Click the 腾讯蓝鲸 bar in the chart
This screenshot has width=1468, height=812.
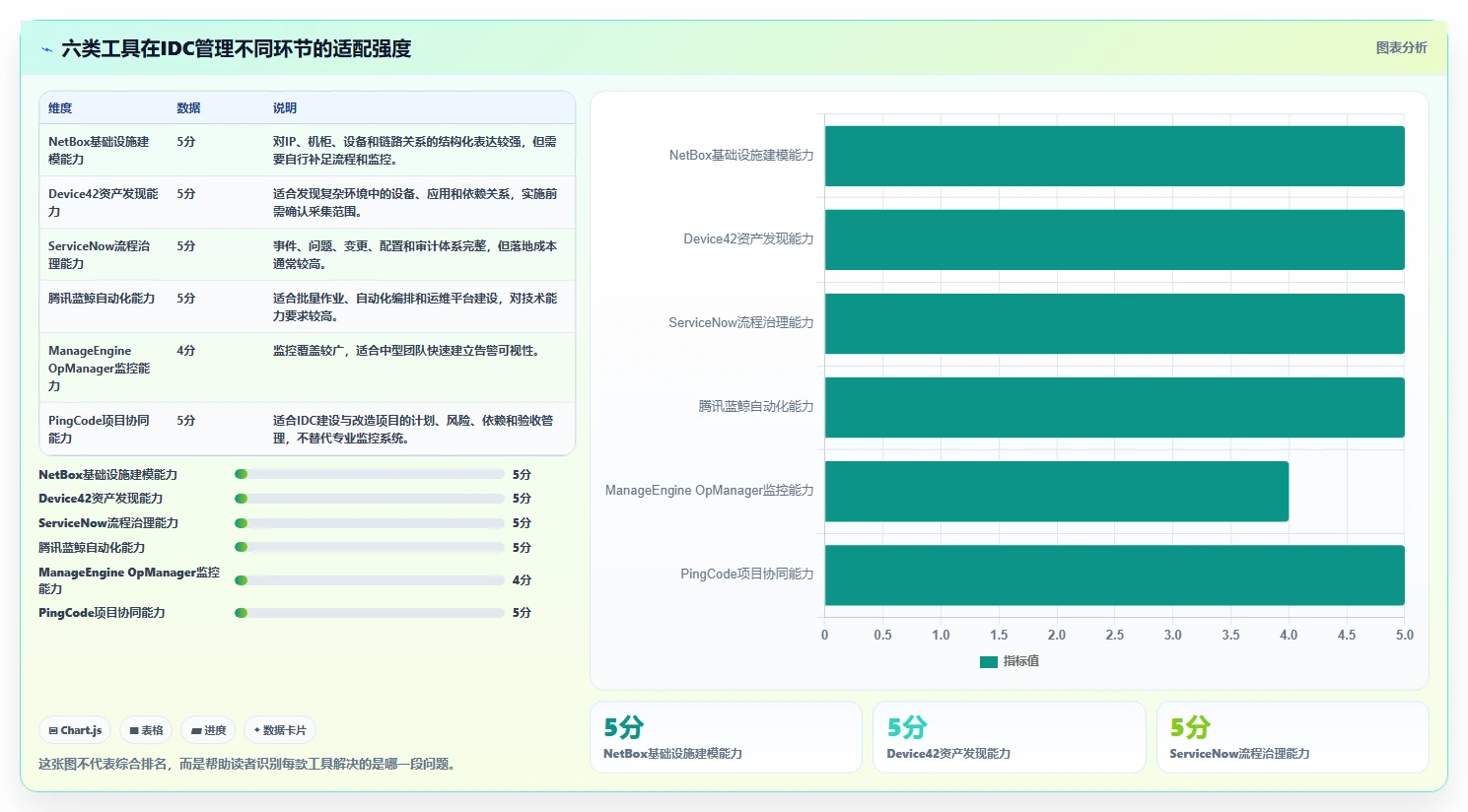[1115, 407]
